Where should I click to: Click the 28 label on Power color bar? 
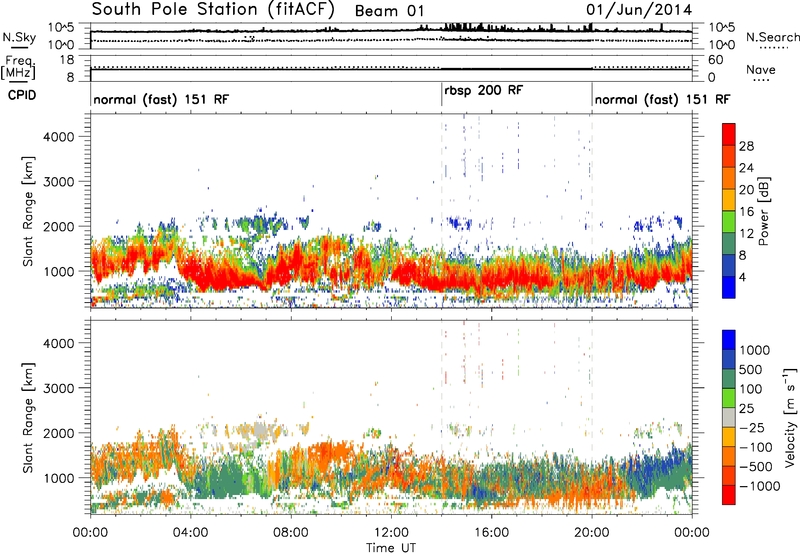point(746,146)
